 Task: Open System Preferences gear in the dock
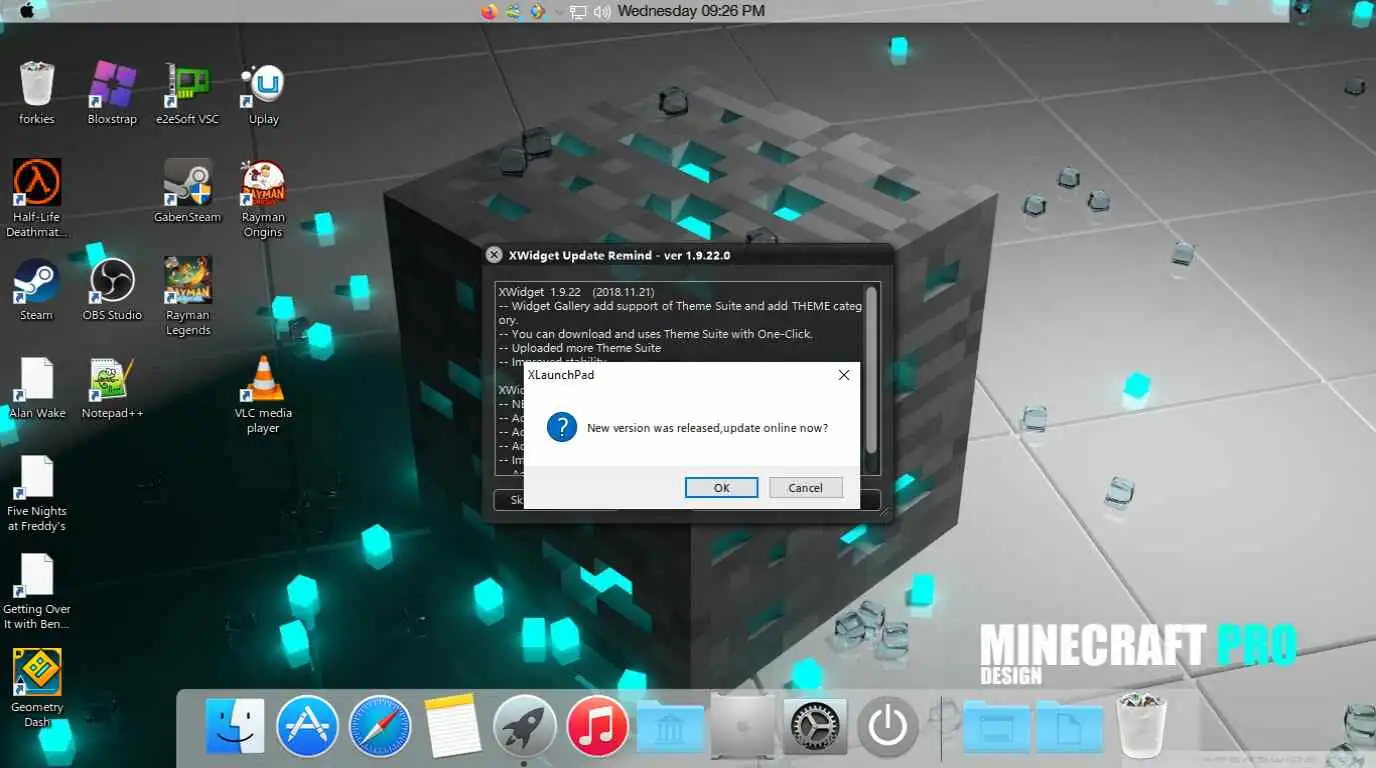[815, 726]
